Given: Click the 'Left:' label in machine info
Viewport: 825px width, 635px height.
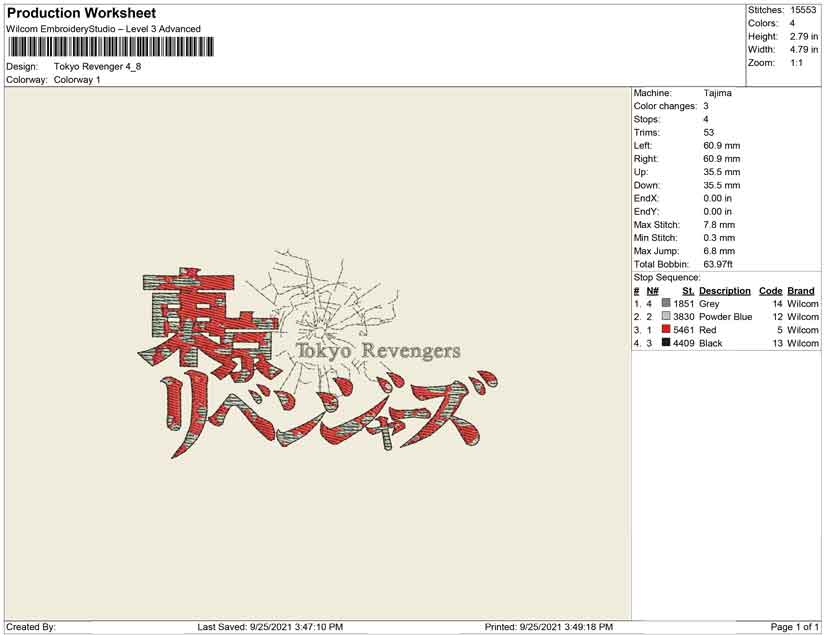Looking at the screenshot, I should pyautogui.click(x=642, y=146).
